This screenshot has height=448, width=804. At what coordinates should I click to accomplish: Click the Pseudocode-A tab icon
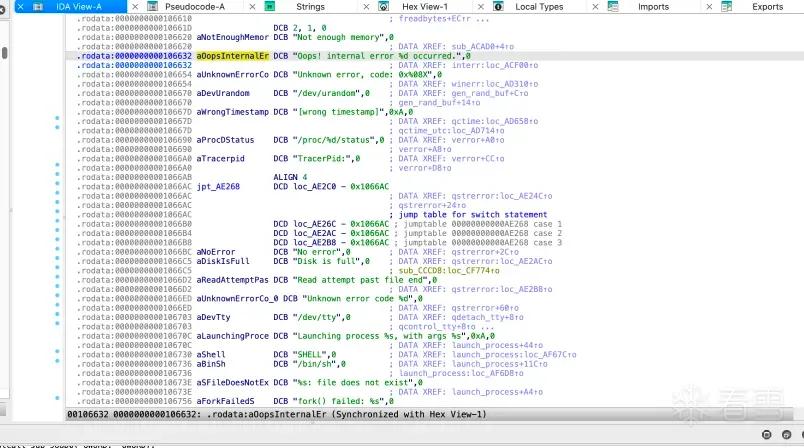pos(152,7)
